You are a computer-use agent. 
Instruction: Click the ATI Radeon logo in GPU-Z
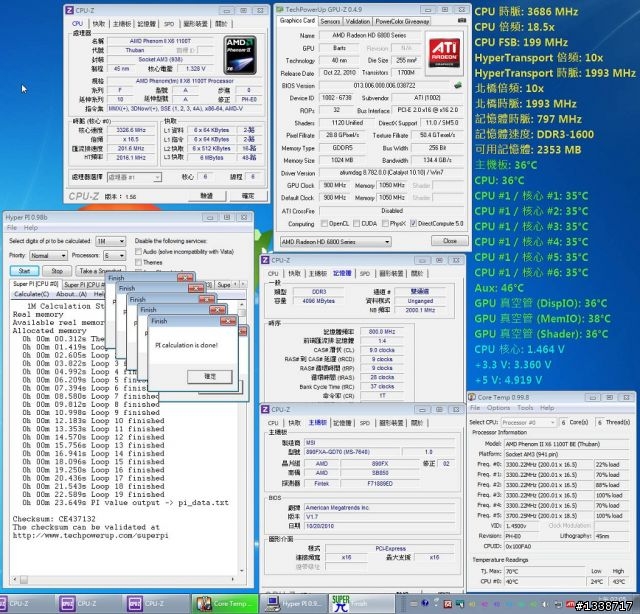click(444, 53)
